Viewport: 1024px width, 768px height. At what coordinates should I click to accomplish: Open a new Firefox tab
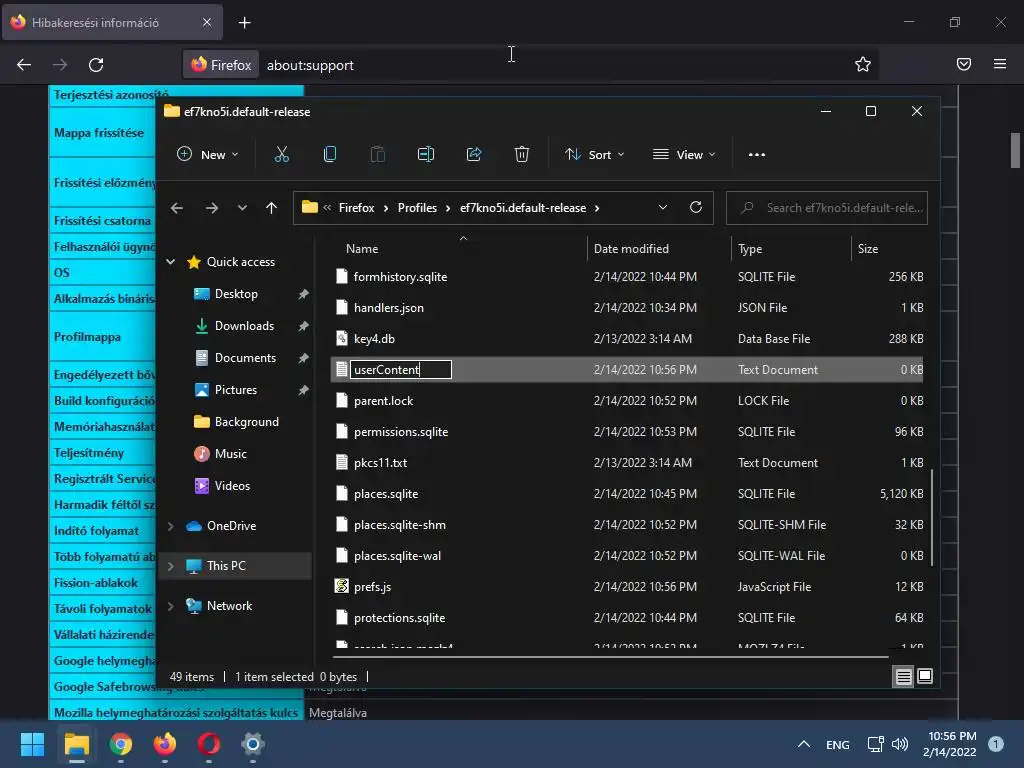click(x=244, y=23)
